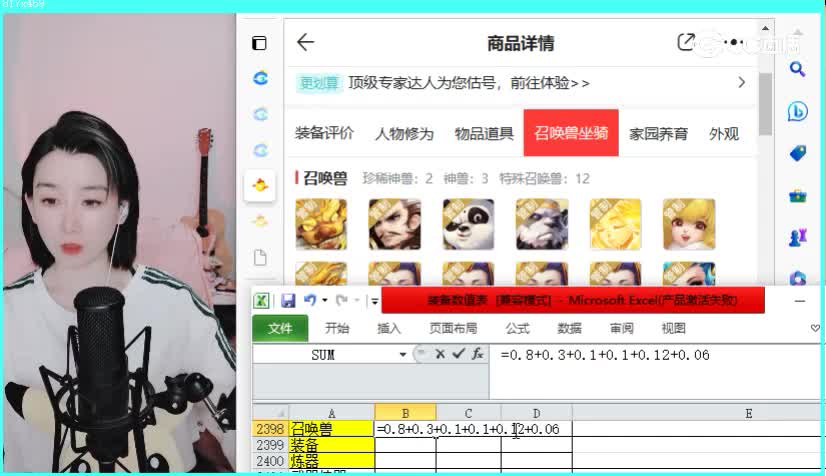
Task: Open the 插入 ribbon tab
Action: tap(389, 328)
